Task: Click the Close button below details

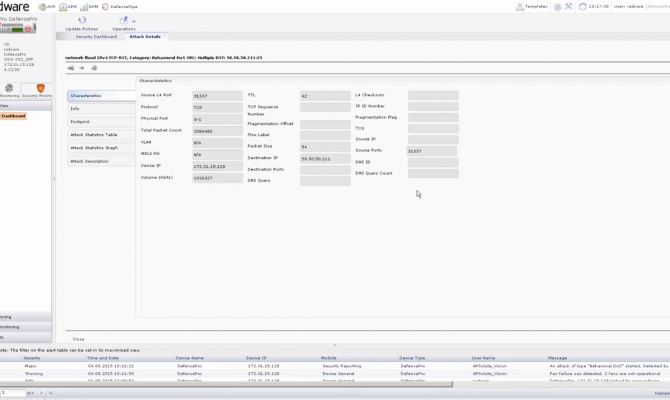Action: click(x=78, y=338)
